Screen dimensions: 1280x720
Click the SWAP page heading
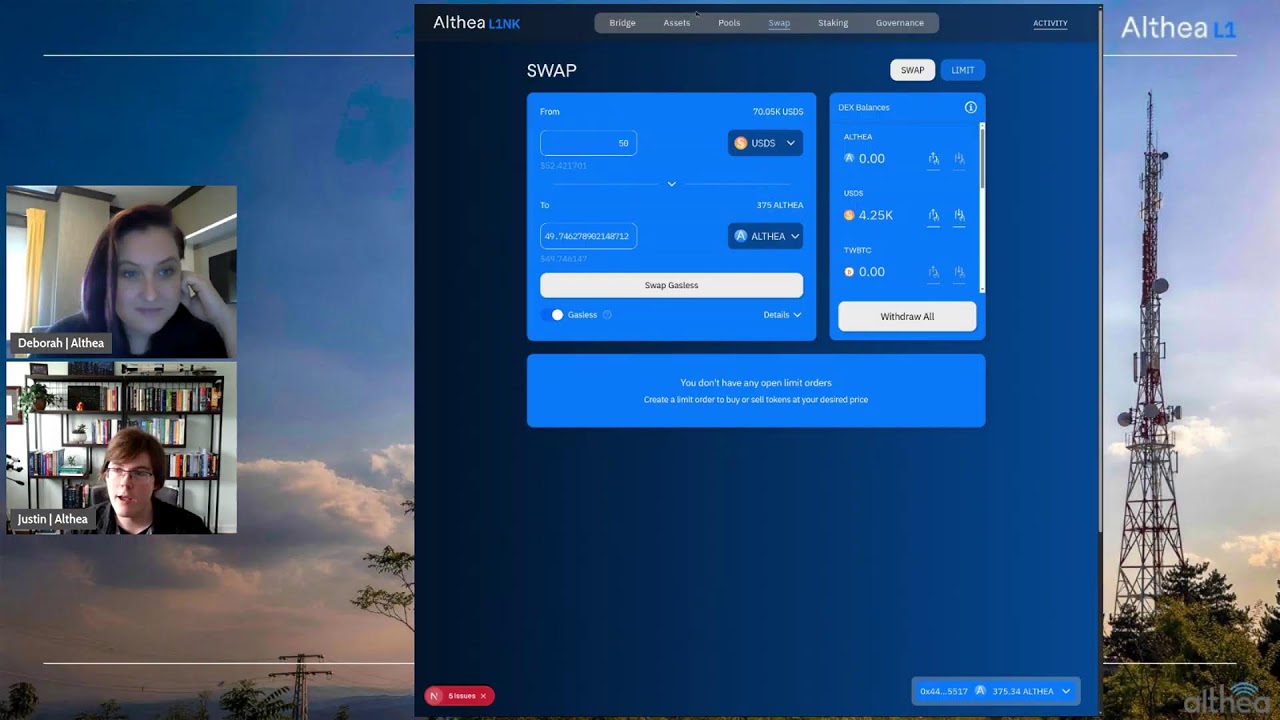click(x=552, y=70)
